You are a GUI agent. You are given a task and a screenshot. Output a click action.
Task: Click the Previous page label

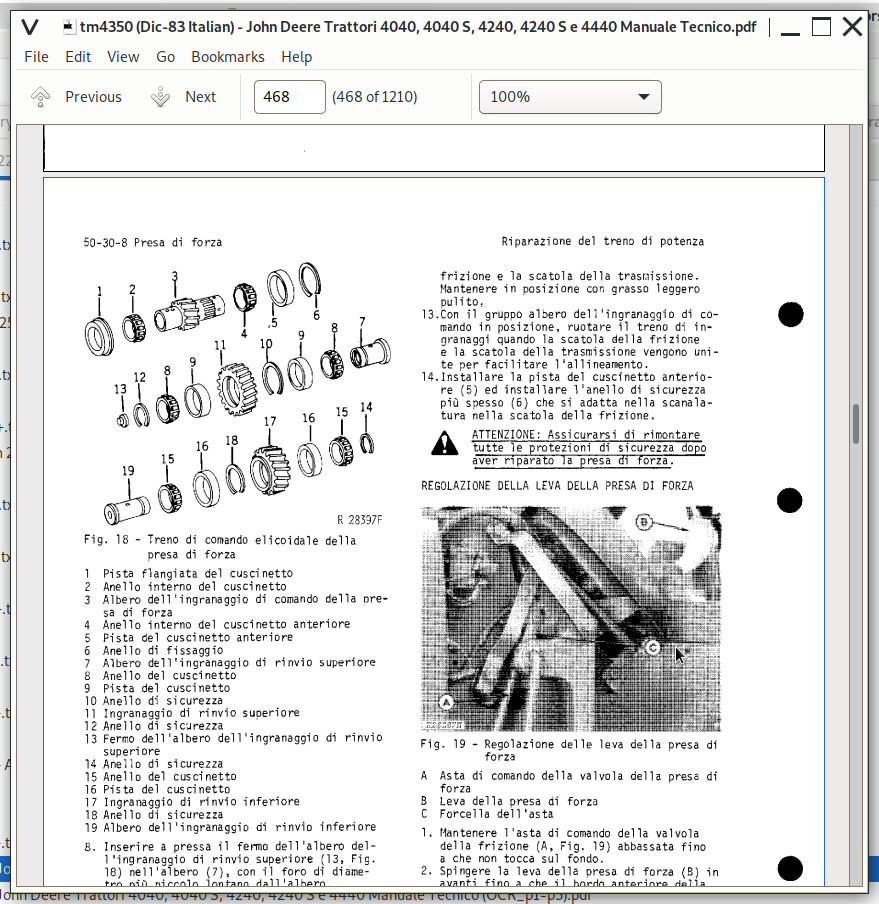coord(93,97)
